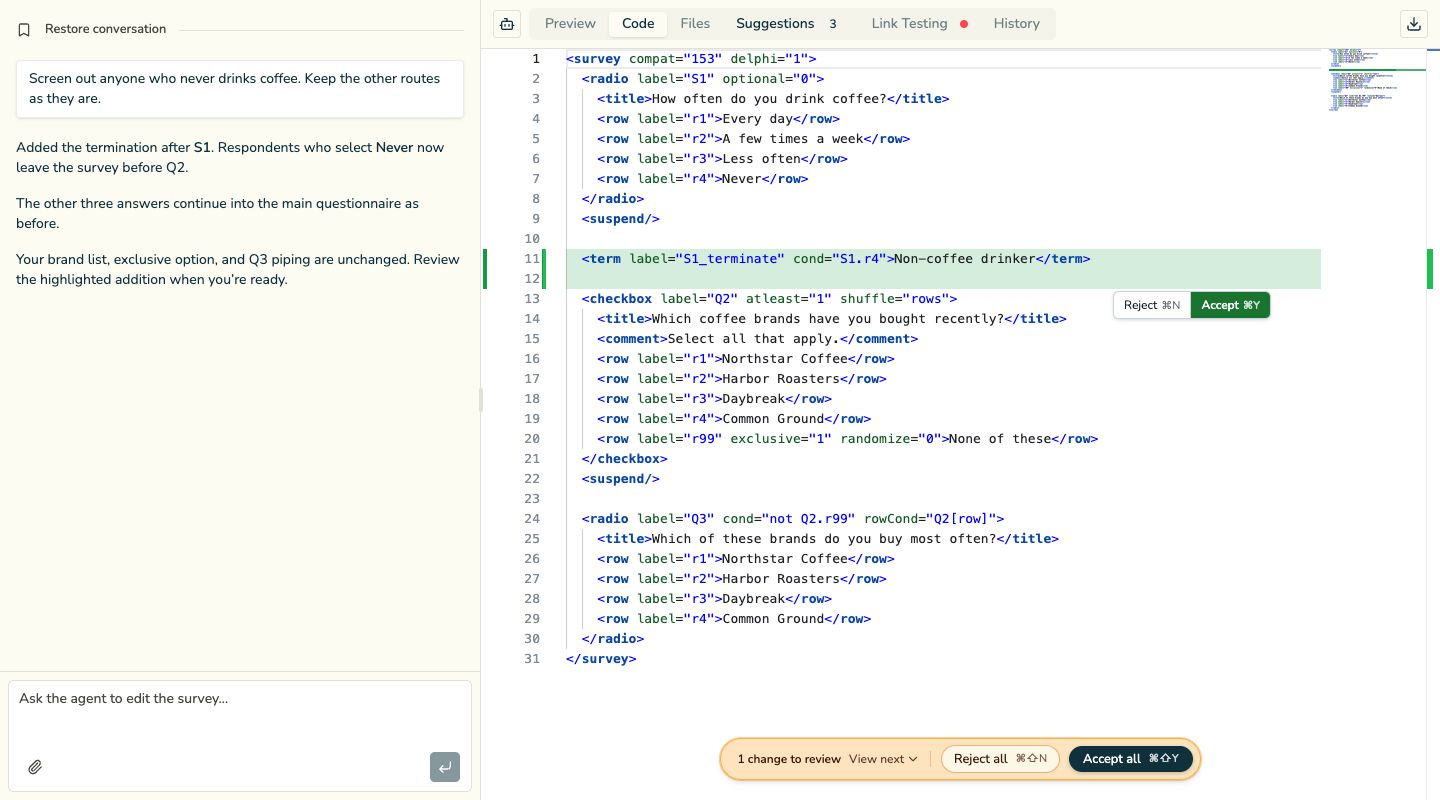Reject the highlighted change inline
Viewport: 1440px width, 800px height.
(x=1152, y=305)
